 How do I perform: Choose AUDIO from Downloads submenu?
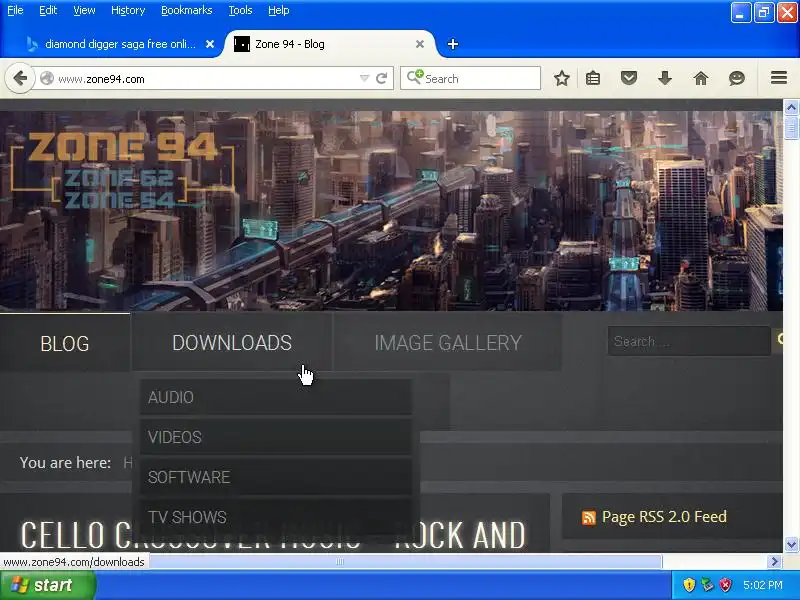[276, 397]
